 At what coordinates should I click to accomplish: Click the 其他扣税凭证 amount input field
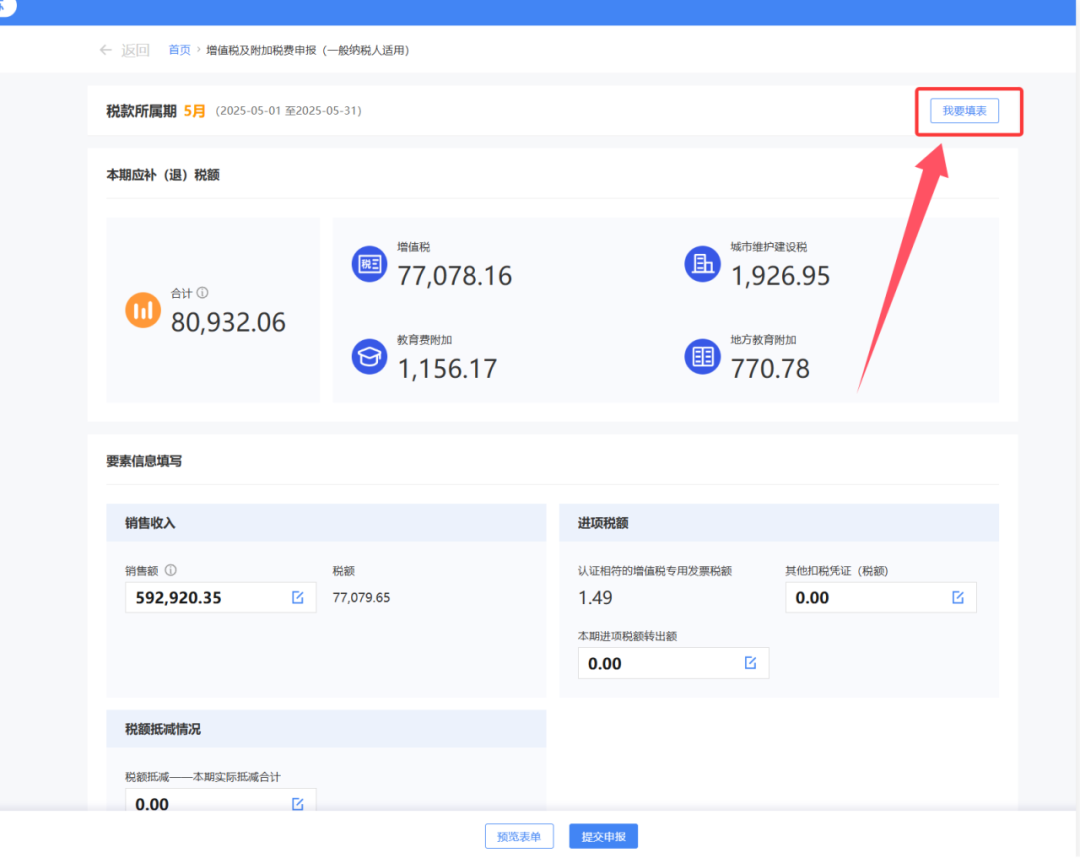tap(865, 598)
